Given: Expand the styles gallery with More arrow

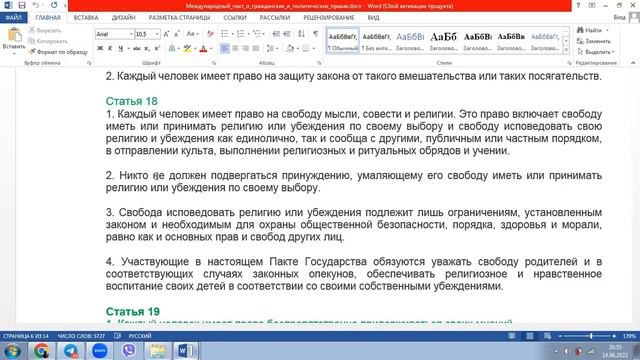Looking at the screenshot, I should pyautogui.click(x=566, y=50).
